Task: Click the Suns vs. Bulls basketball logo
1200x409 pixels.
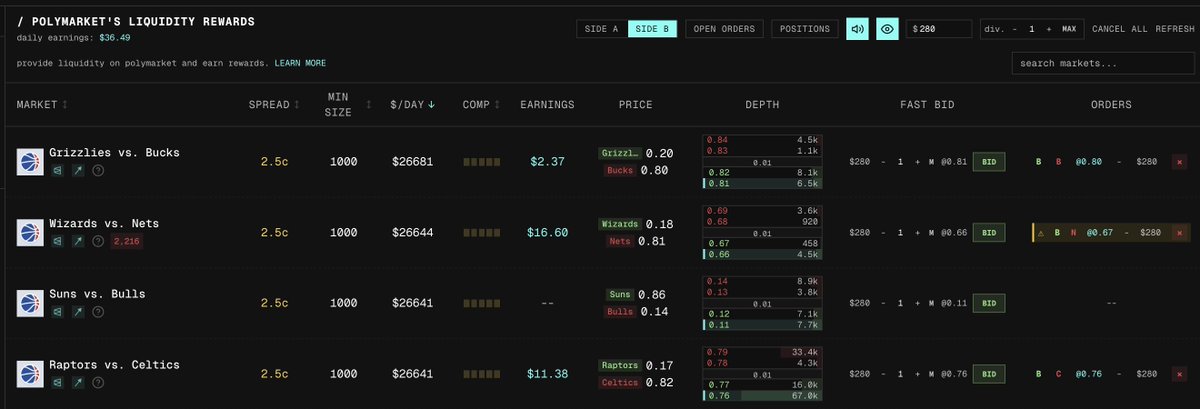Action: (x=29, y=303)
